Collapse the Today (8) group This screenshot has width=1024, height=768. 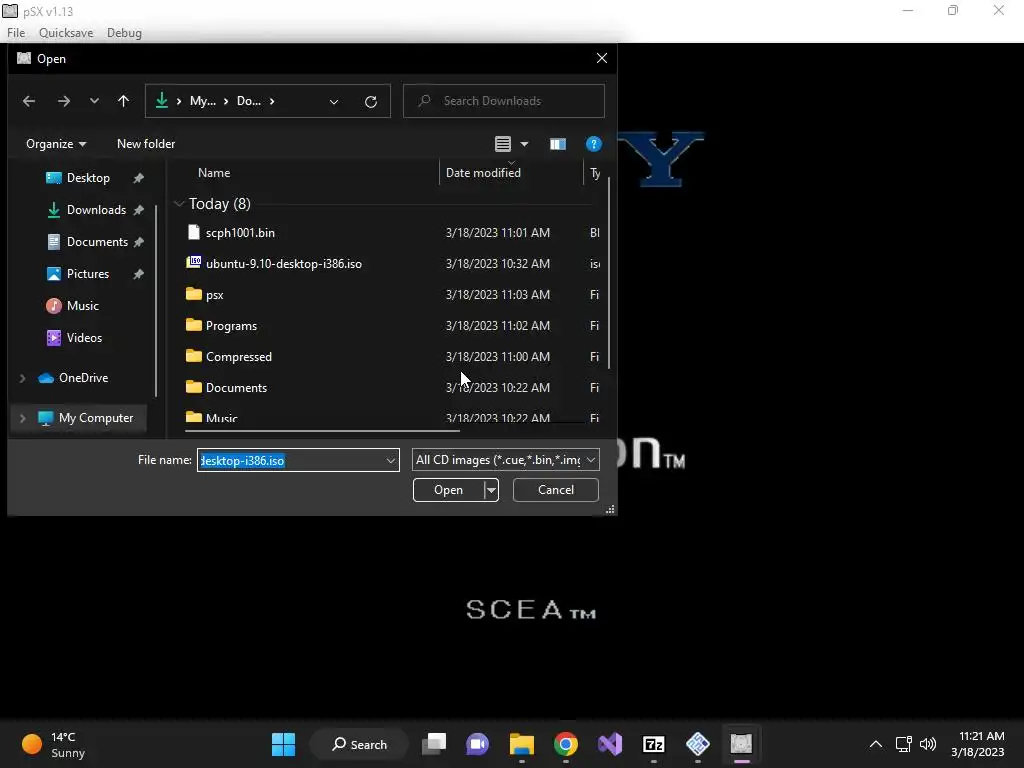coord(179,204)
